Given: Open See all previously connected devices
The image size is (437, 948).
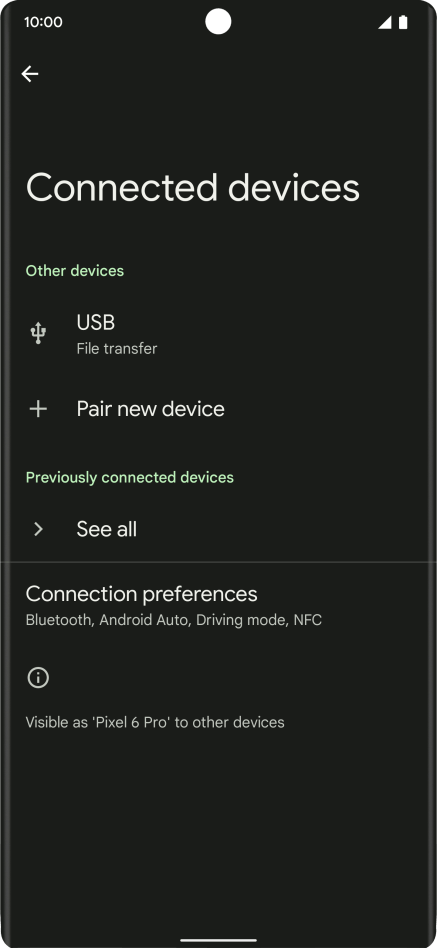Looking at the screenshot, I should (x=218, y=529).
